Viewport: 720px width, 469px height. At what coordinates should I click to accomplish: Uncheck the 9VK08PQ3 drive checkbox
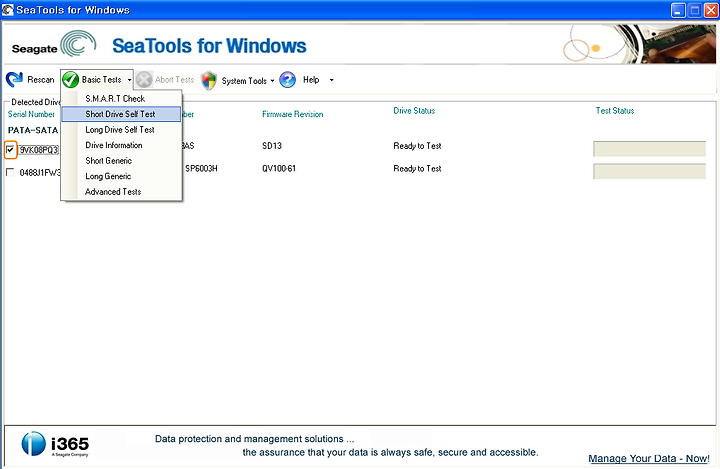tap(10, 150)
